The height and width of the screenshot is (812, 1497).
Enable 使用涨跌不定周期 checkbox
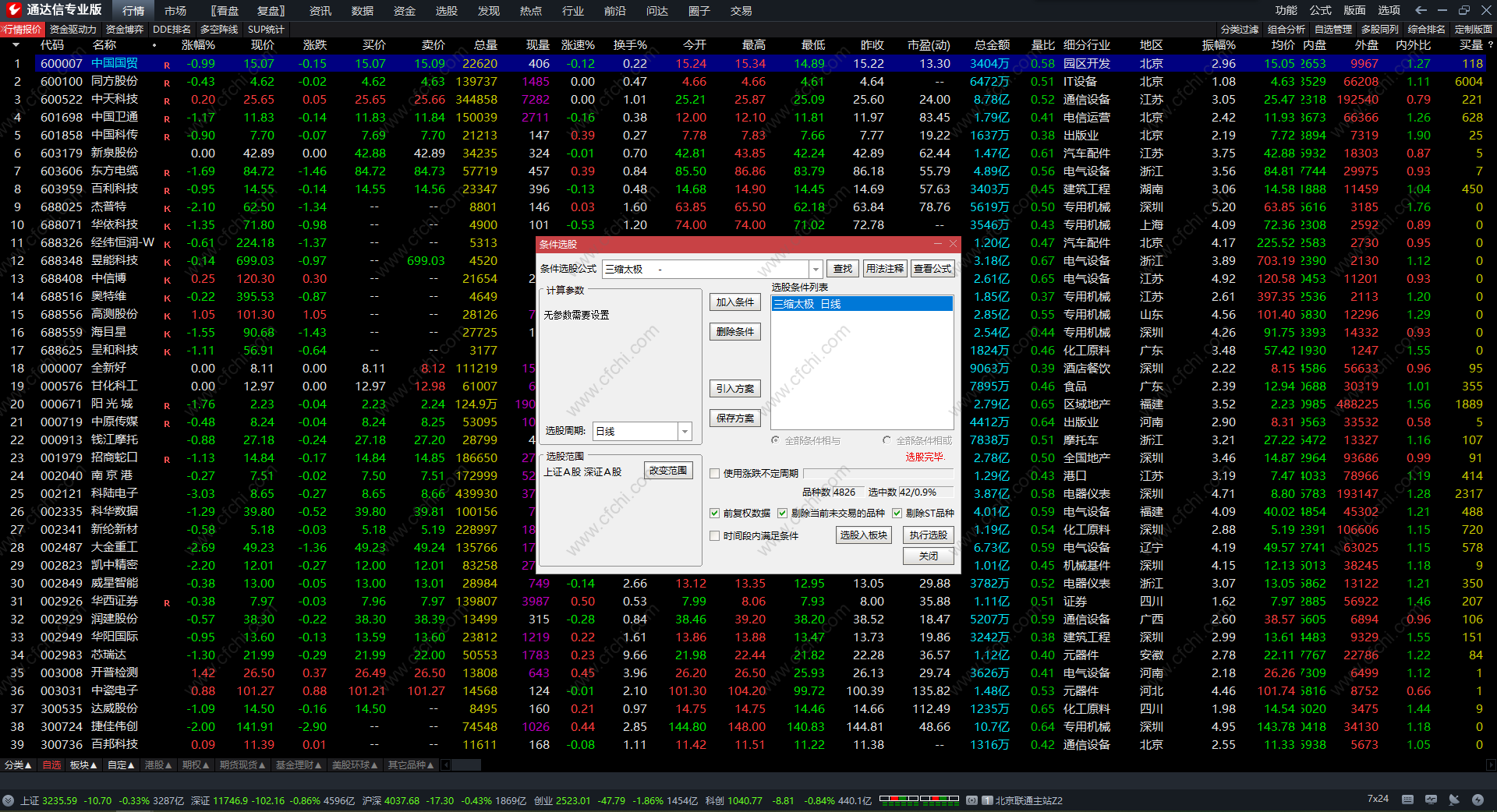(x=714, y=473)
